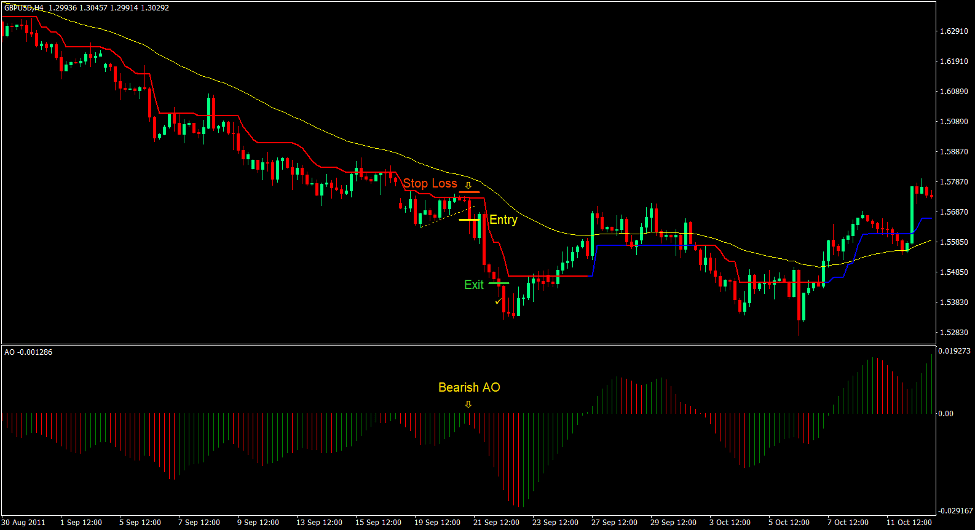Click the green Exit text label
The width and height of the screenshot is (977, 531).
point(474,285)
